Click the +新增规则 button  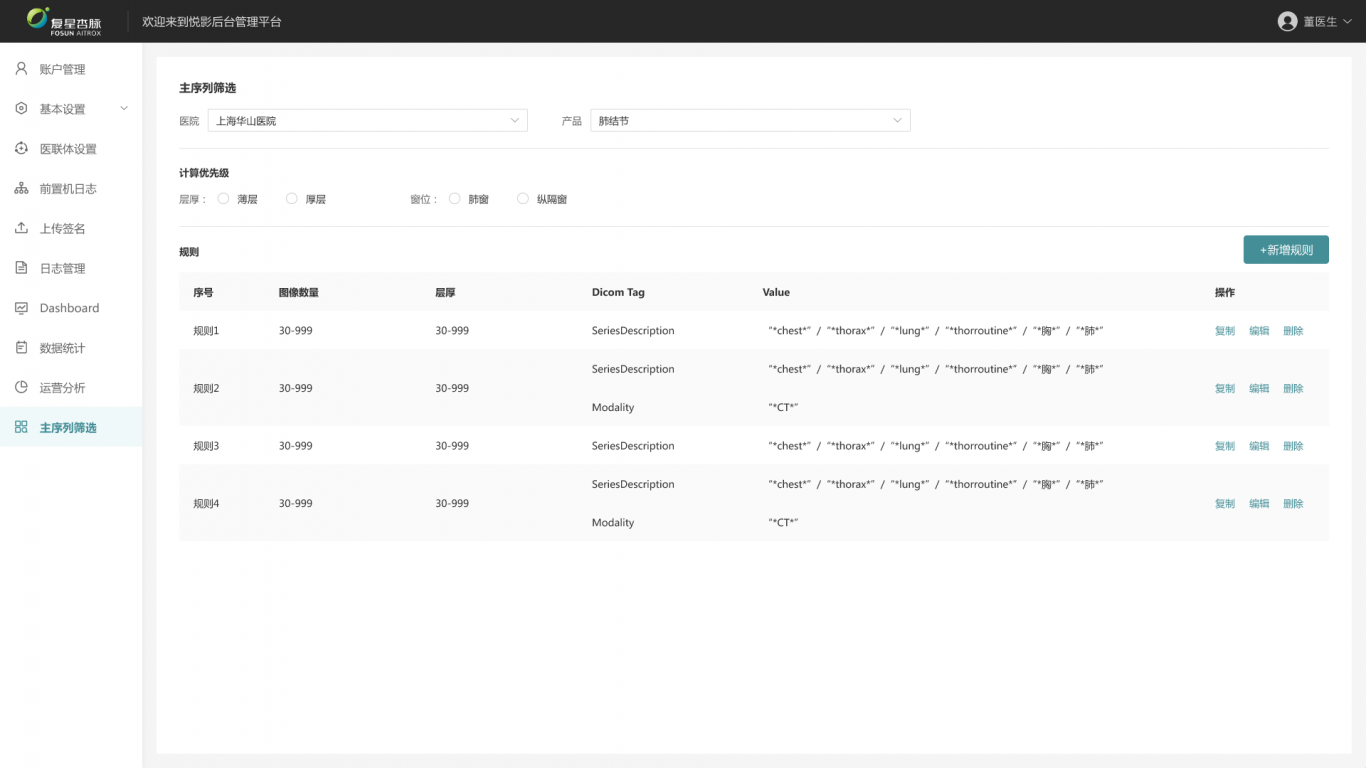[x=1286, y=250]
